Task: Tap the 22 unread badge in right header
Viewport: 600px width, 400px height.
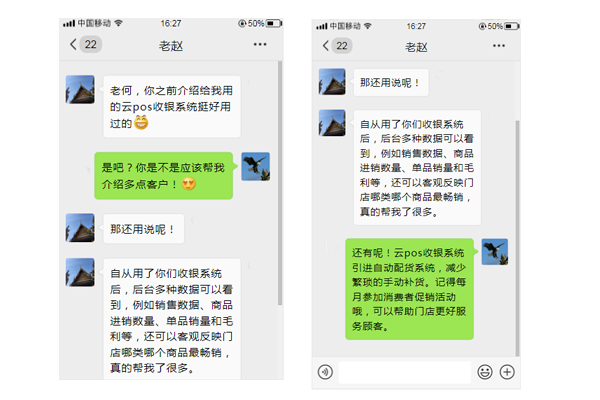Action: pyautogui.click(x=342, y=46)
